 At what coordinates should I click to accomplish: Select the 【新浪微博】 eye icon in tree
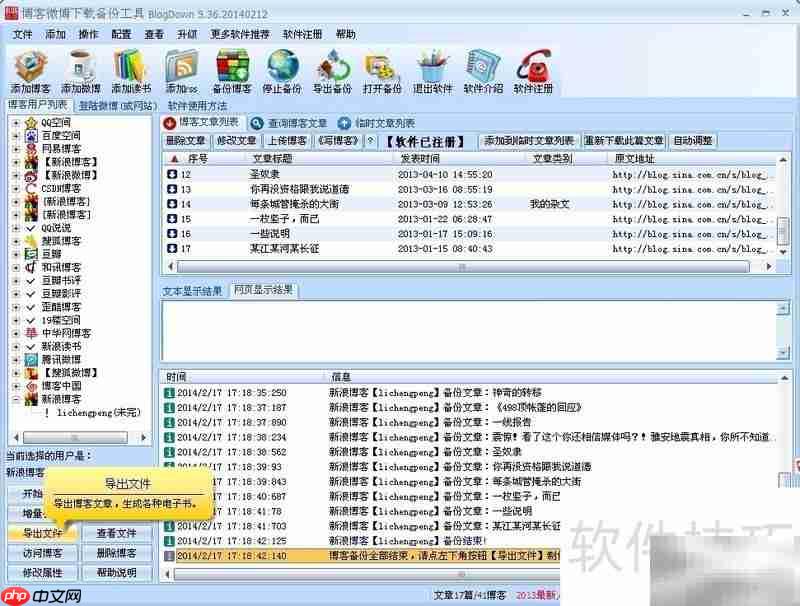[31, 175]
